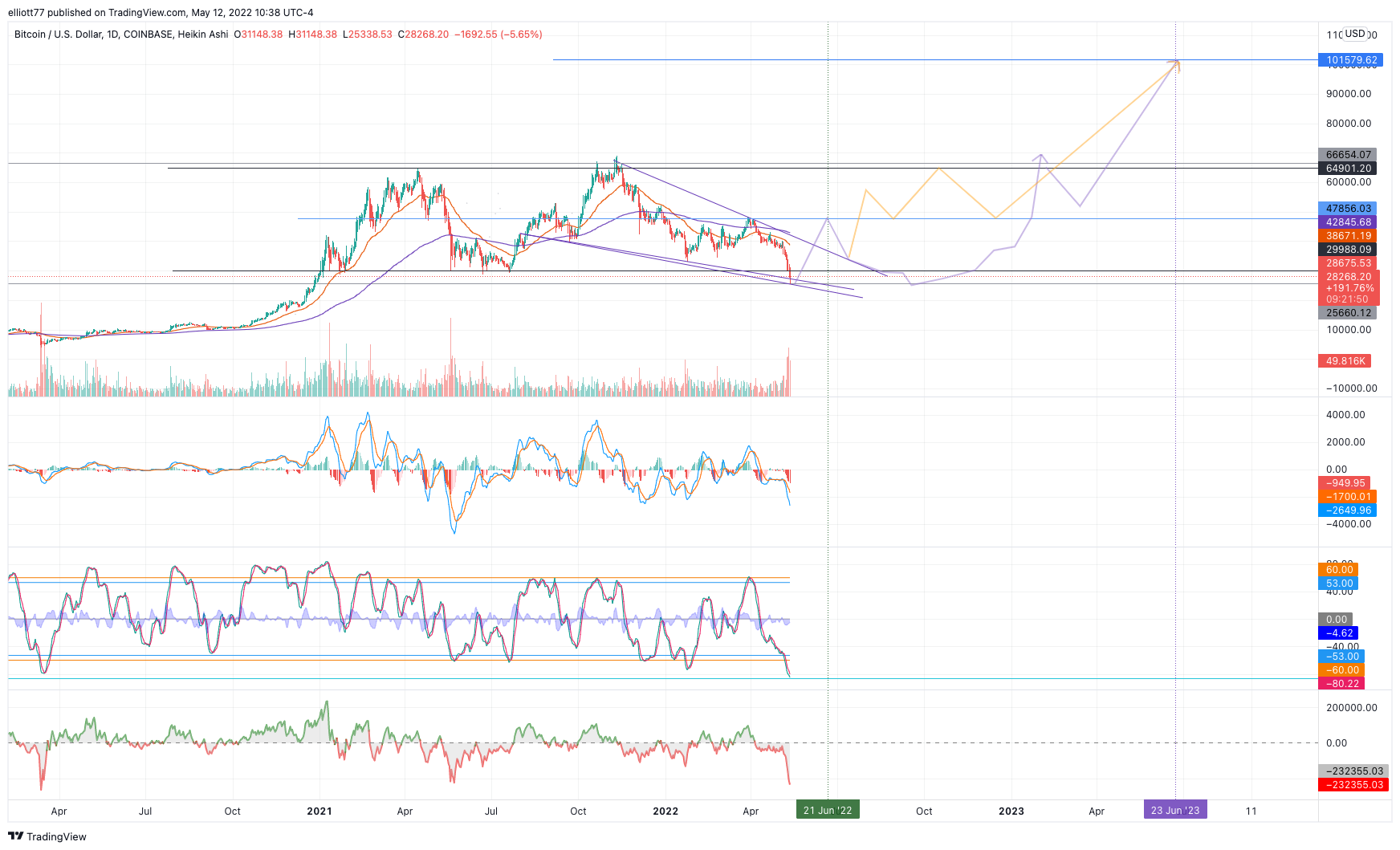Select the high value H31148.38
Viewport: 1400px width, 850px height.
click(x=313, y=35)
